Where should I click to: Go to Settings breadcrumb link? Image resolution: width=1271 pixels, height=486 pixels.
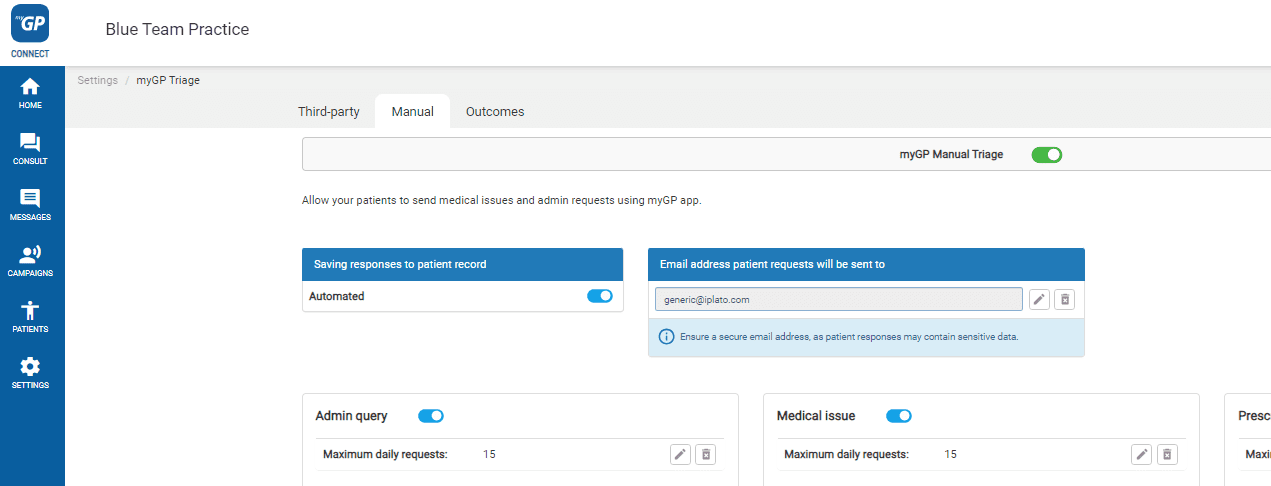97,80
